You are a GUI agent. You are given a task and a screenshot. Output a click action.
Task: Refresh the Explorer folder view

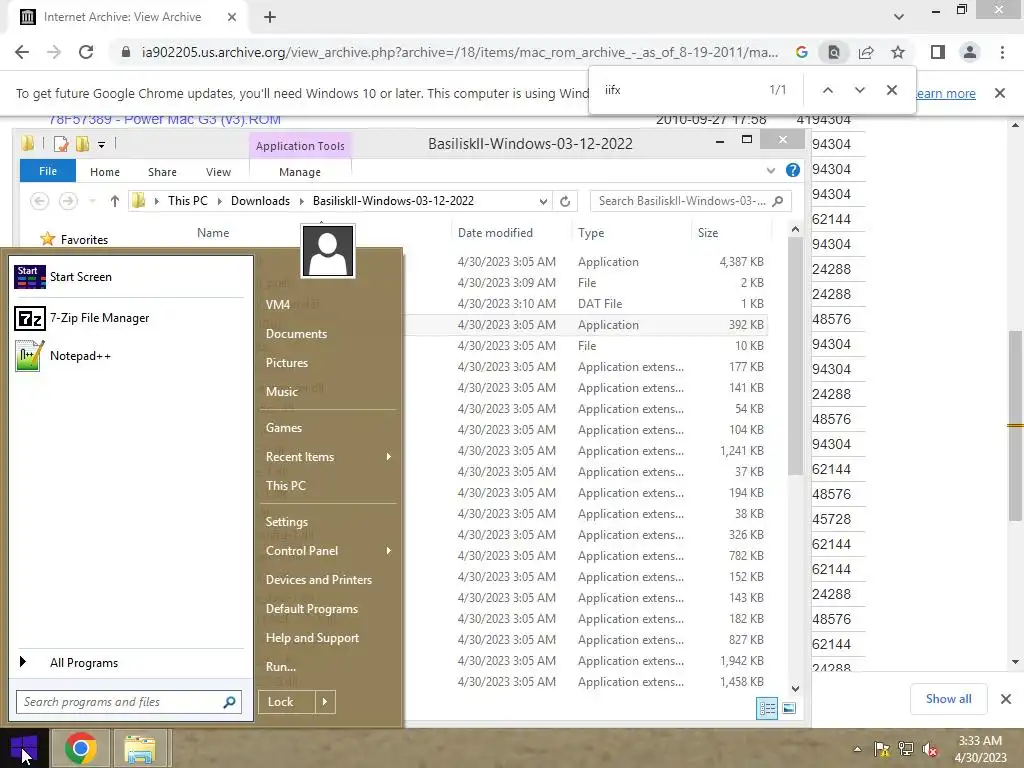point(565,201)
